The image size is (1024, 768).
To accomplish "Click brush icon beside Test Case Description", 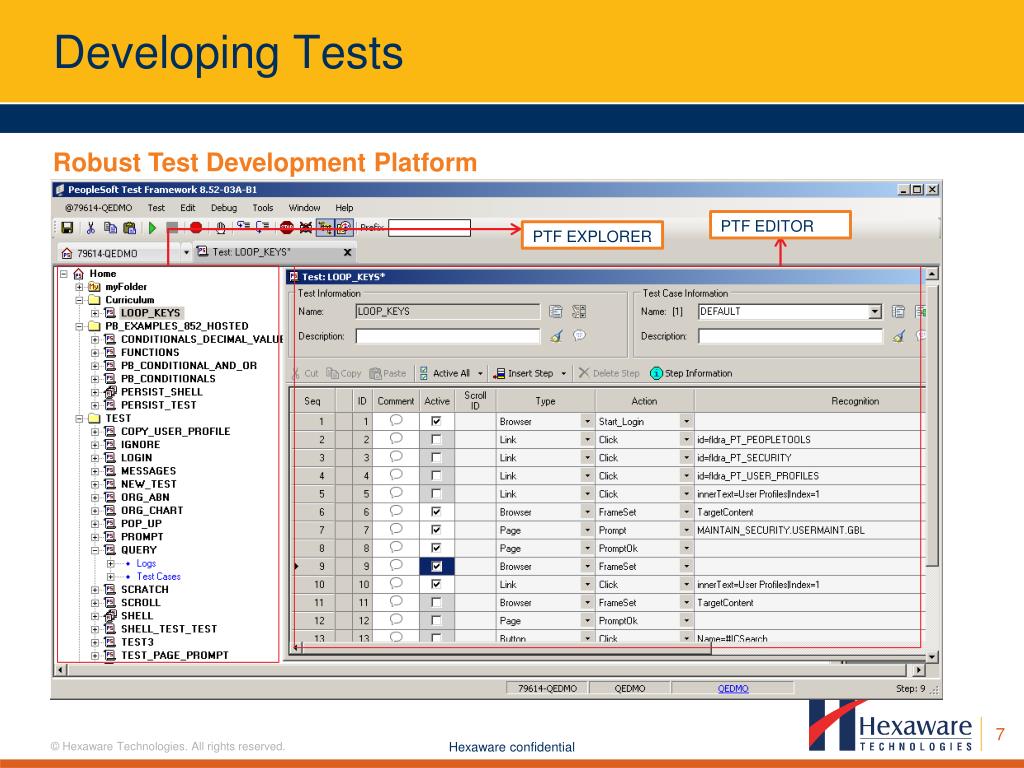I will [899, 336].
